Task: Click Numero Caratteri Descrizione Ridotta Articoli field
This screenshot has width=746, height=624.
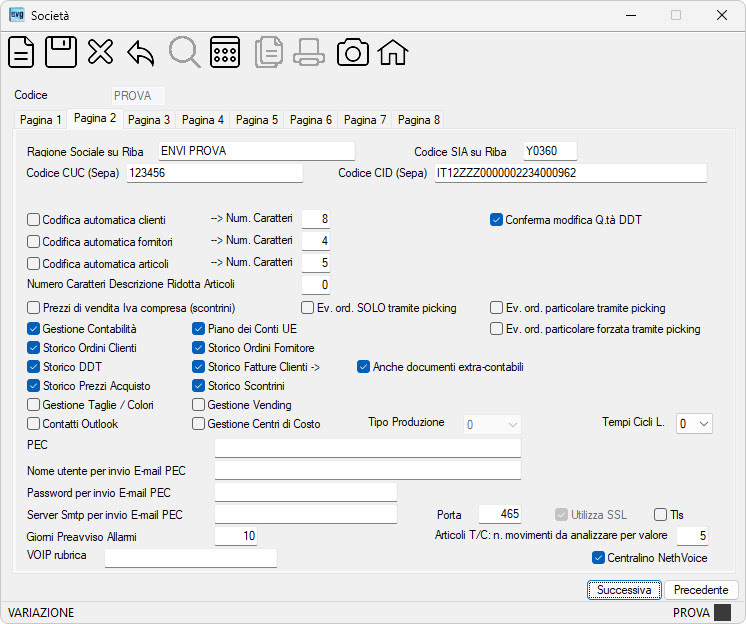Action: click(316, 285)
